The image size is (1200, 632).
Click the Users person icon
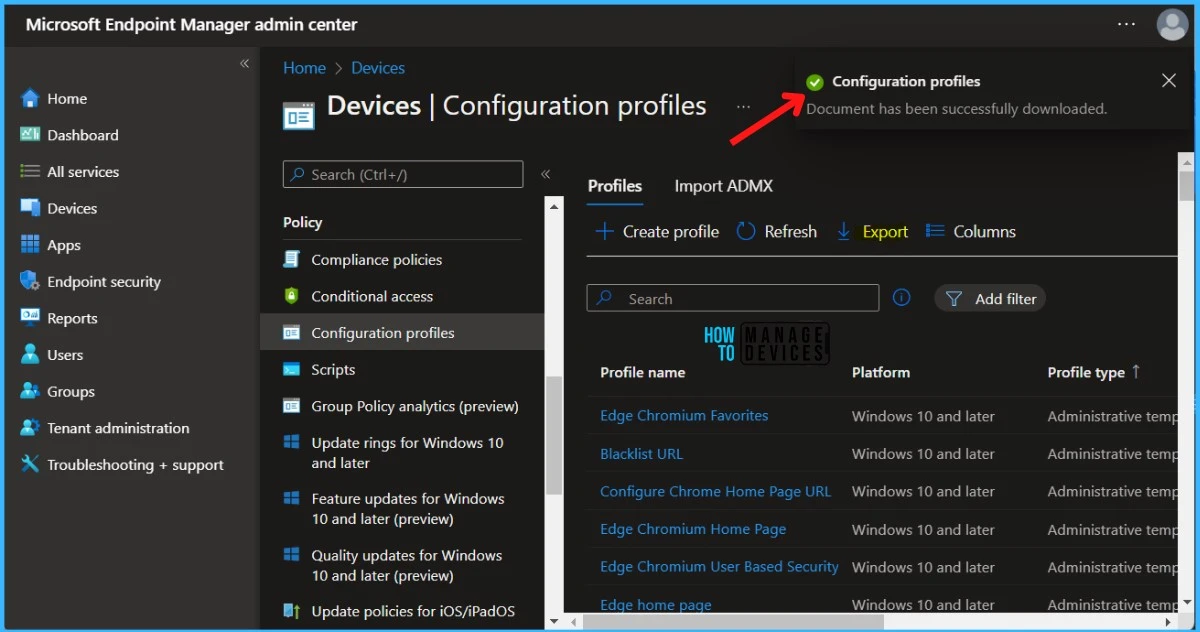(30, 355)
